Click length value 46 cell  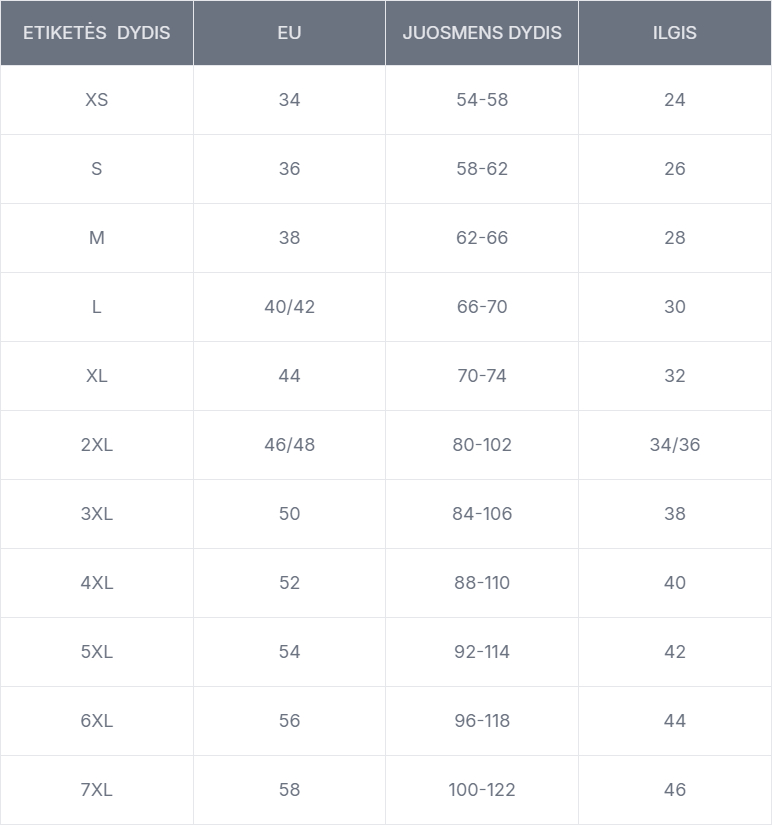click(675, 790)
